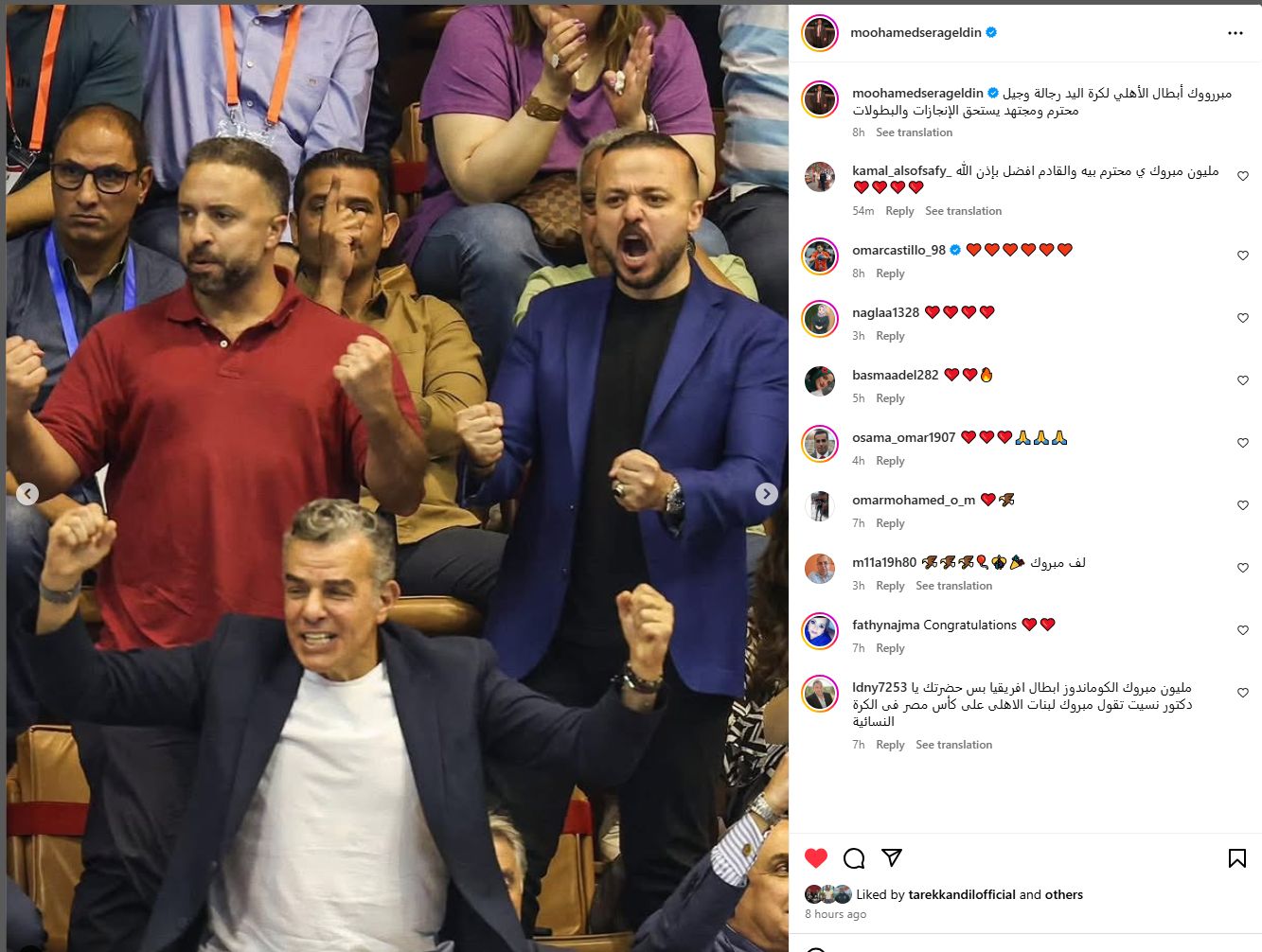Click the red heart like button under post
Image resolution: width=1262 pixels, height=952 pixels.
coord(816,858)
